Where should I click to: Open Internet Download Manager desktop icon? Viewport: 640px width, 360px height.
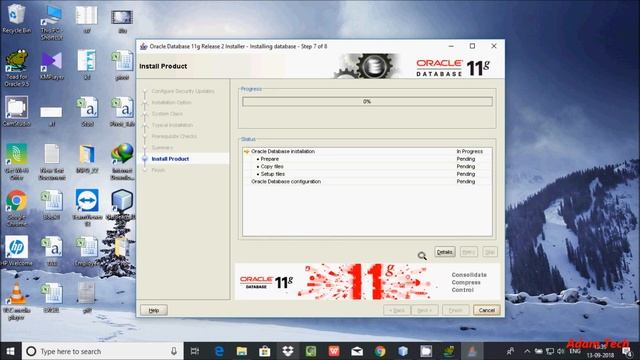click(122, 162)
